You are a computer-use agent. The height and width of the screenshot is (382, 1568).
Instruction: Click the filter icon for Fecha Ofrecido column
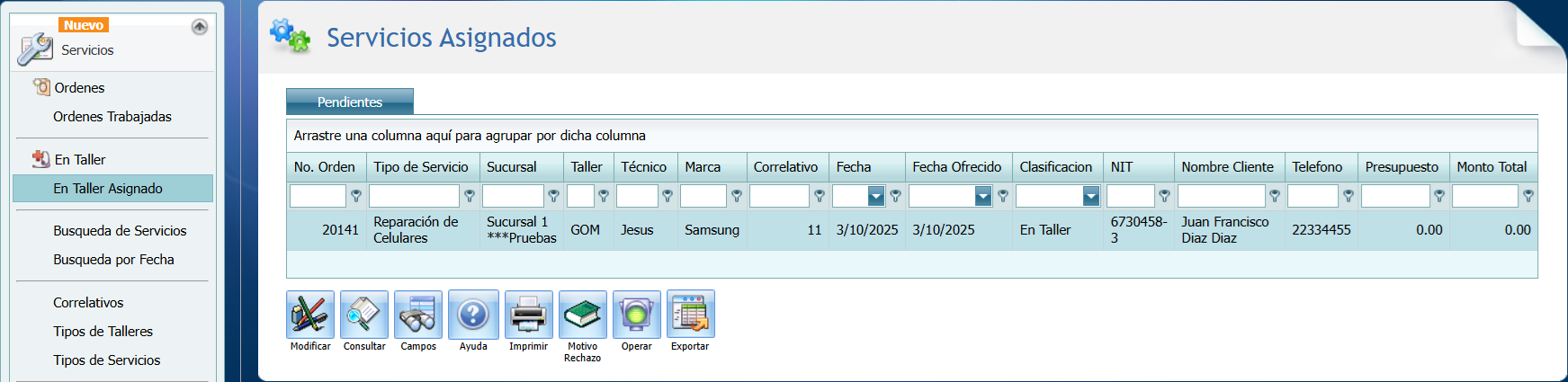click(1003, 196)
